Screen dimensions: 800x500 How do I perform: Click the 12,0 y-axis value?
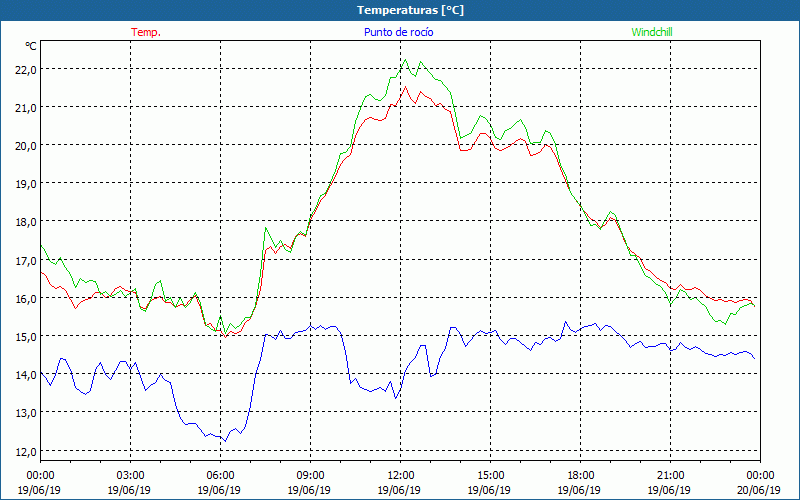point(26,452)
